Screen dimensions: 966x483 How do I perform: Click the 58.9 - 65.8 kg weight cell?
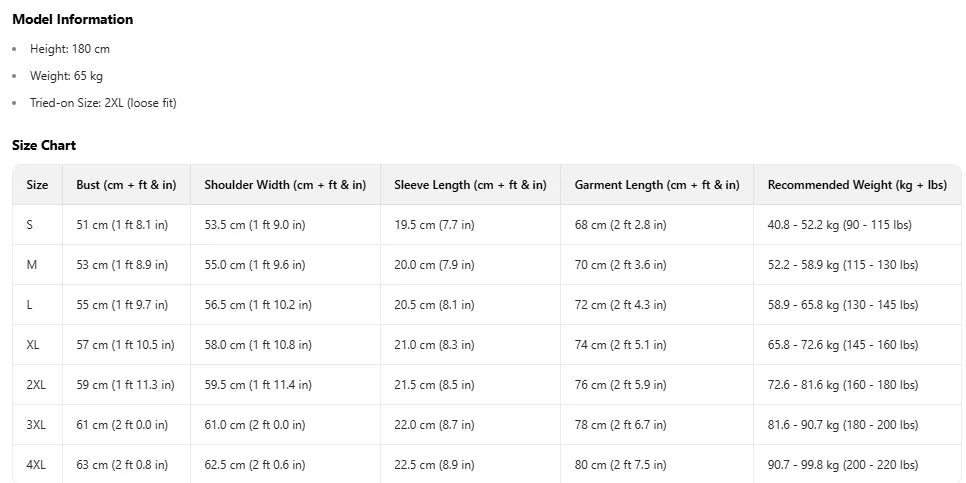click(843, 305)
